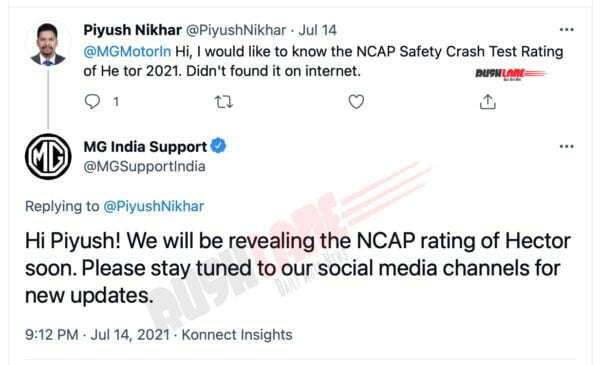Open the Jul 14 tweet timestamp
Viewport: 600px width, 365px height.
click(x=317, y=30)
